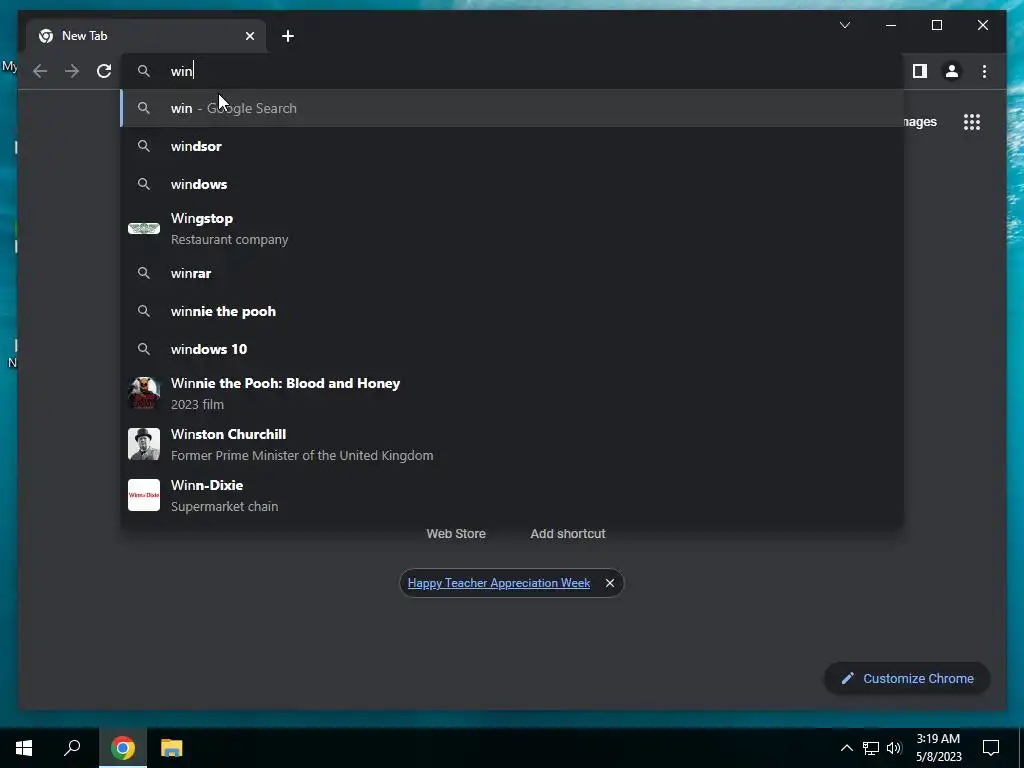Image resolution: width=1024 pixels, height=768 pixels.
Task: Toggle the Chrome side panel icon
Action: tap(920, 71)
